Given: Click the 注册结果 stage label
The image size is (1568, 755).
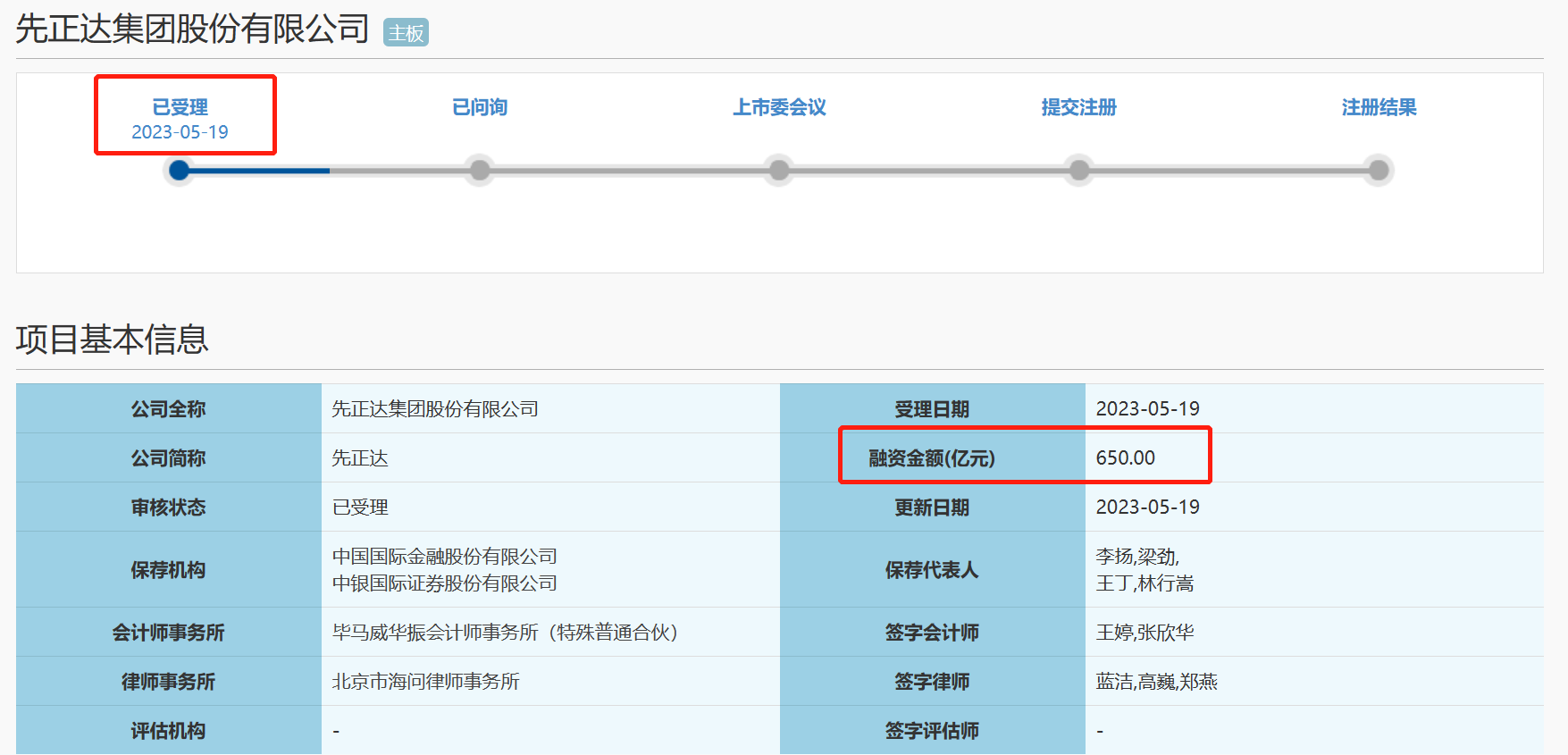Looking at the screenshot, I should click(x=1379, y=107).
